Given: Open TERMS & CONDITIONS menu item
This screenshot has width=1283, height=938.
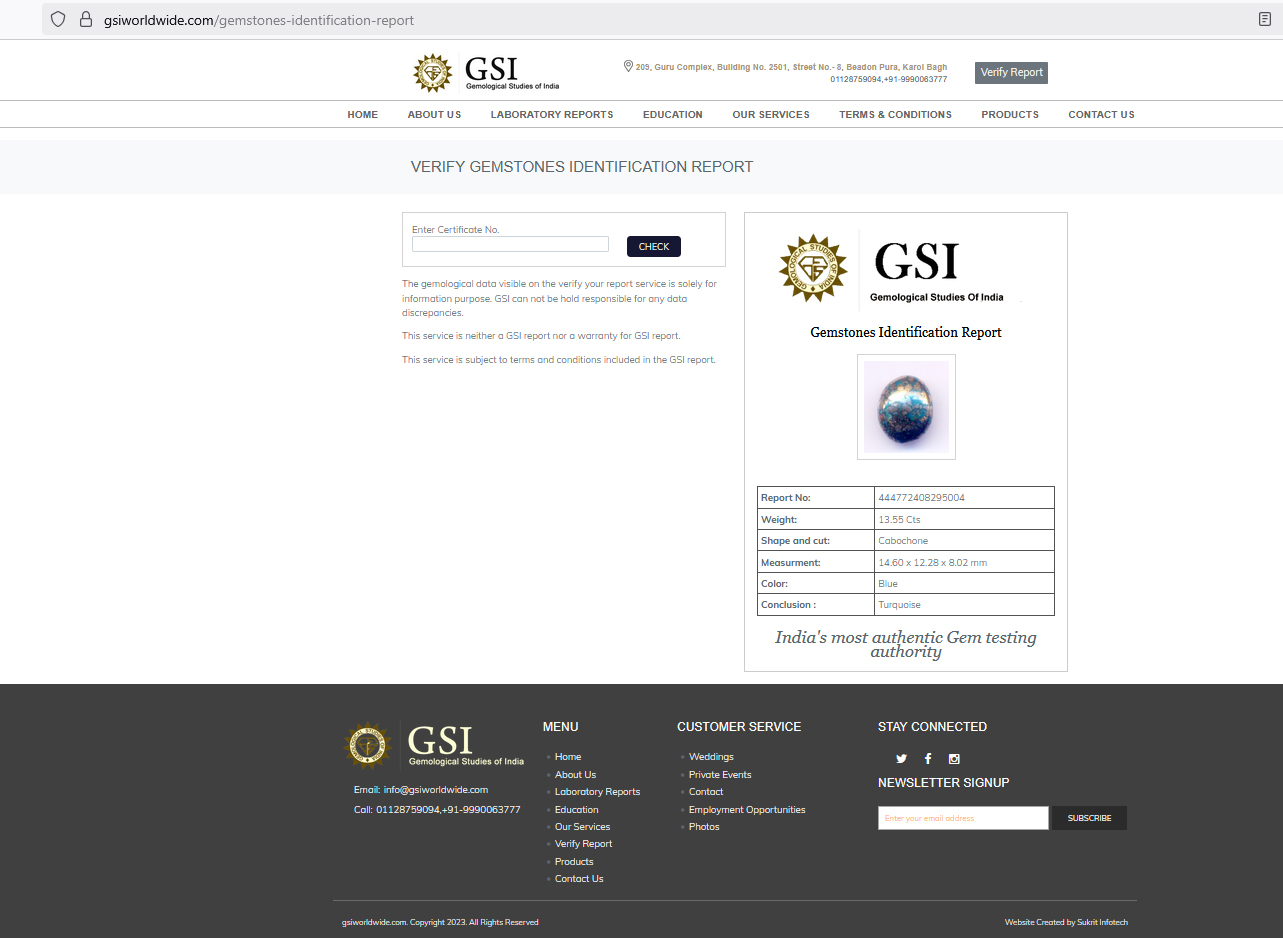Looking at the screenshot, I should tap(895, 115).
